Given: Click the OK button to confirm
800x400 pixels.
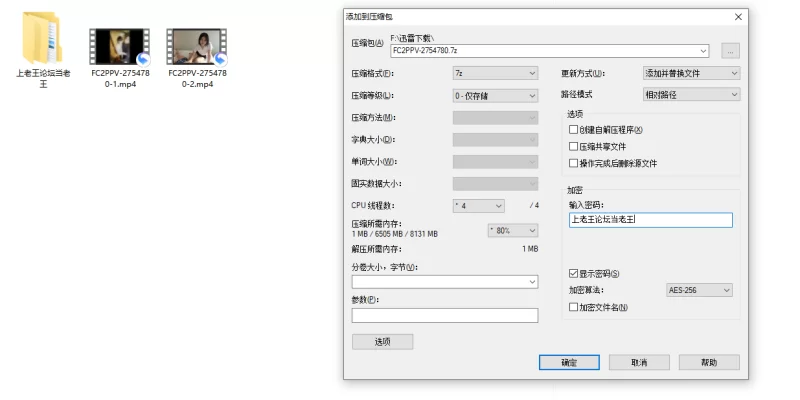Looking at the screenshot, I should point(568,362).
